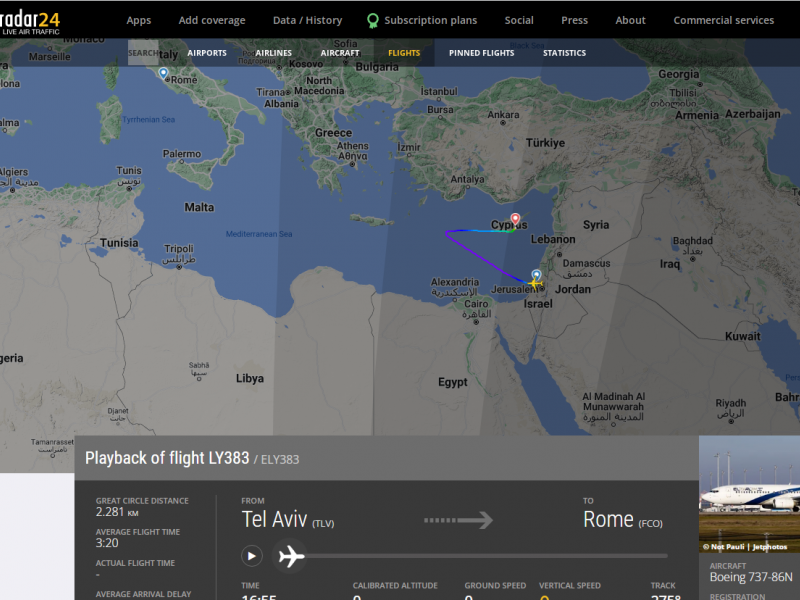Click the Search field in the sub-navigation
Viewport: 800px width, 600px height.
click(143, 53)
